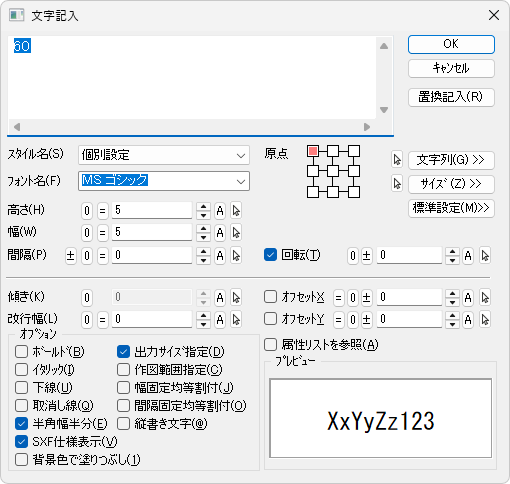
Task: Click the キャンセル button
Action: click(451, 68)
